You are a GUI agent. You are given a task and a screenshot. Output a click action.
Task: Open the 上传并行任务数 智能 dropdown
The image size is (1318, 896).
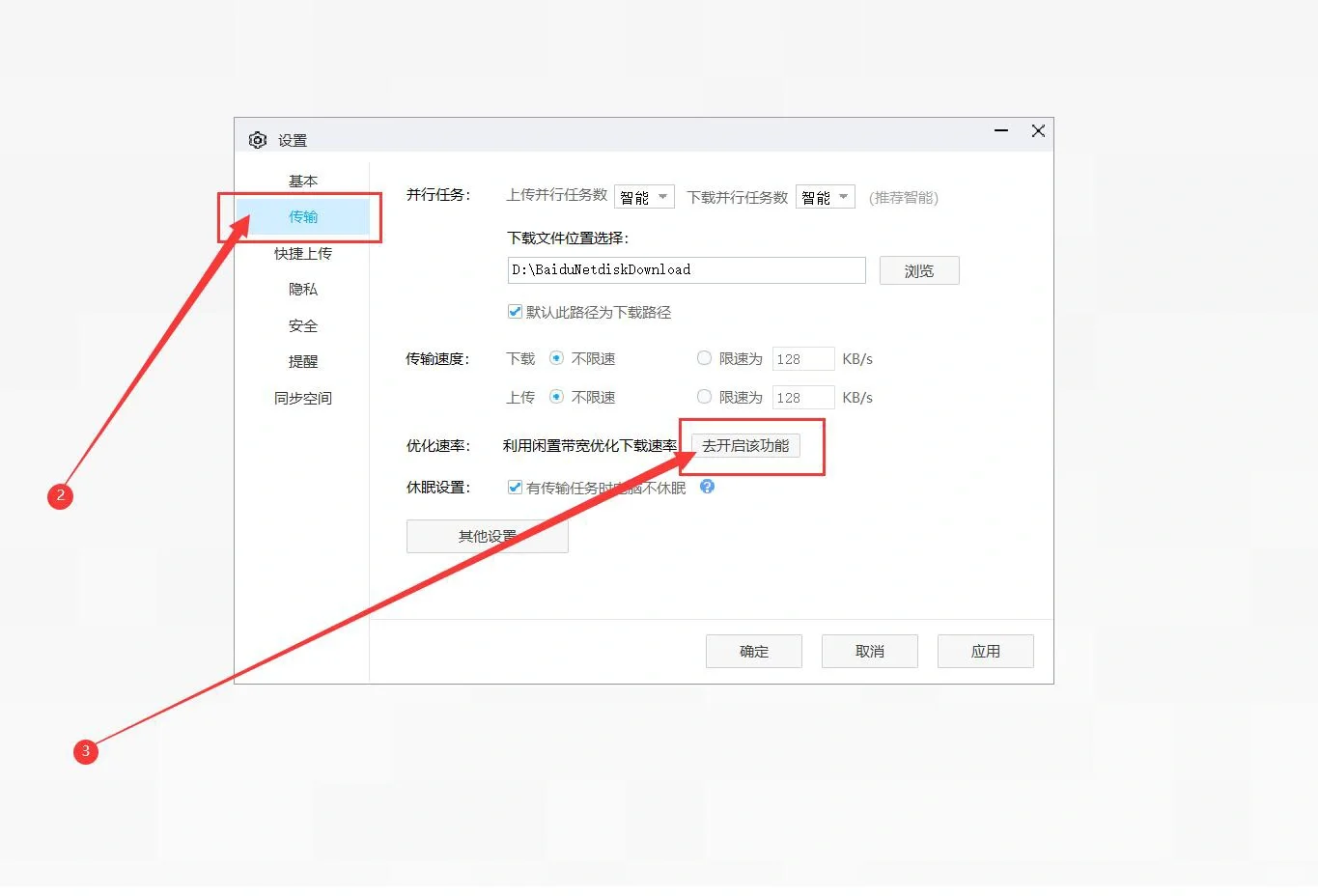(643, 196)
